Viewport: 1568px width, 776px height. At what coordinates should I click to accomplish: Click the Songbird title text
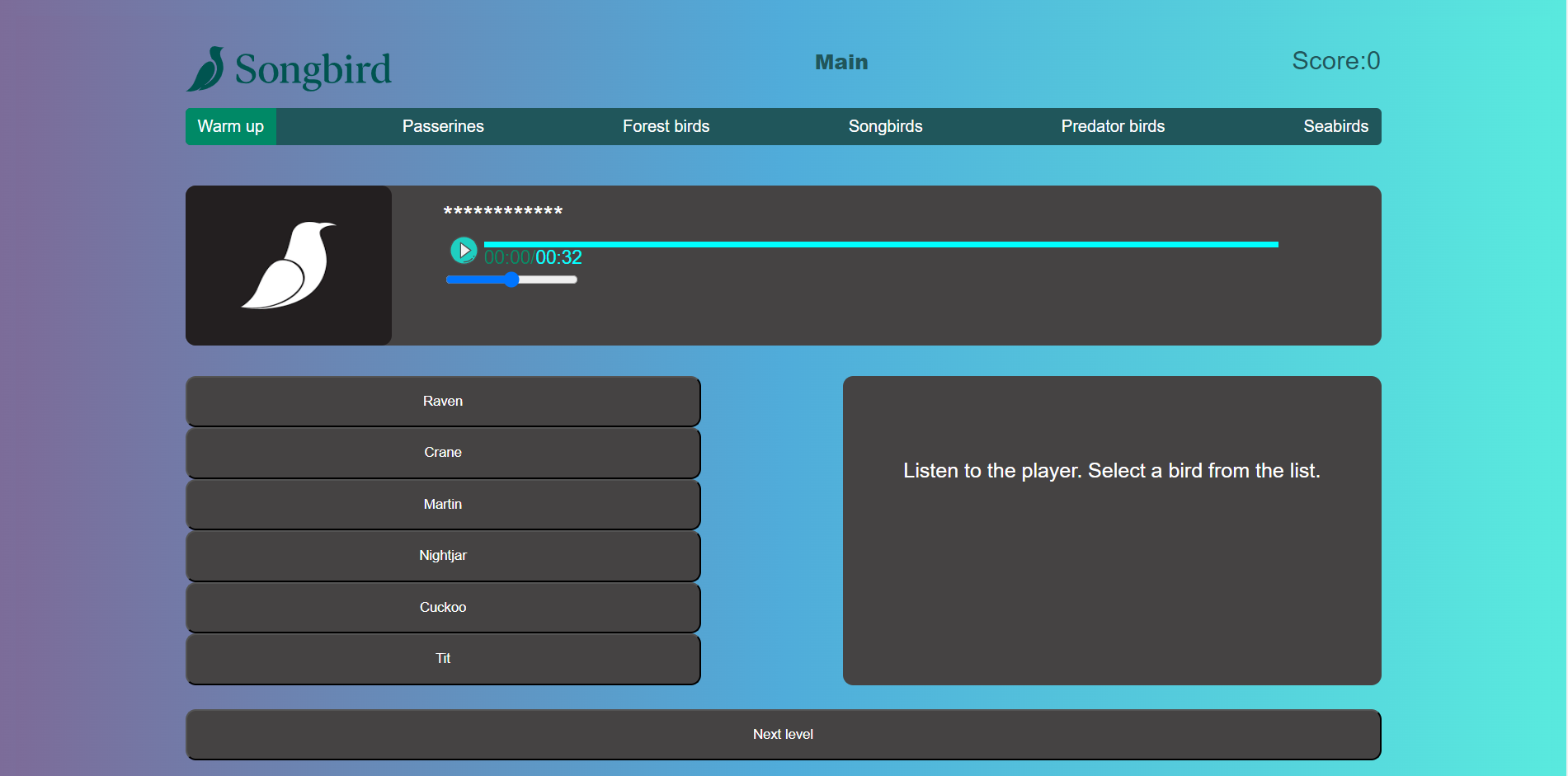pyautogui.click(x=313, y=69)
